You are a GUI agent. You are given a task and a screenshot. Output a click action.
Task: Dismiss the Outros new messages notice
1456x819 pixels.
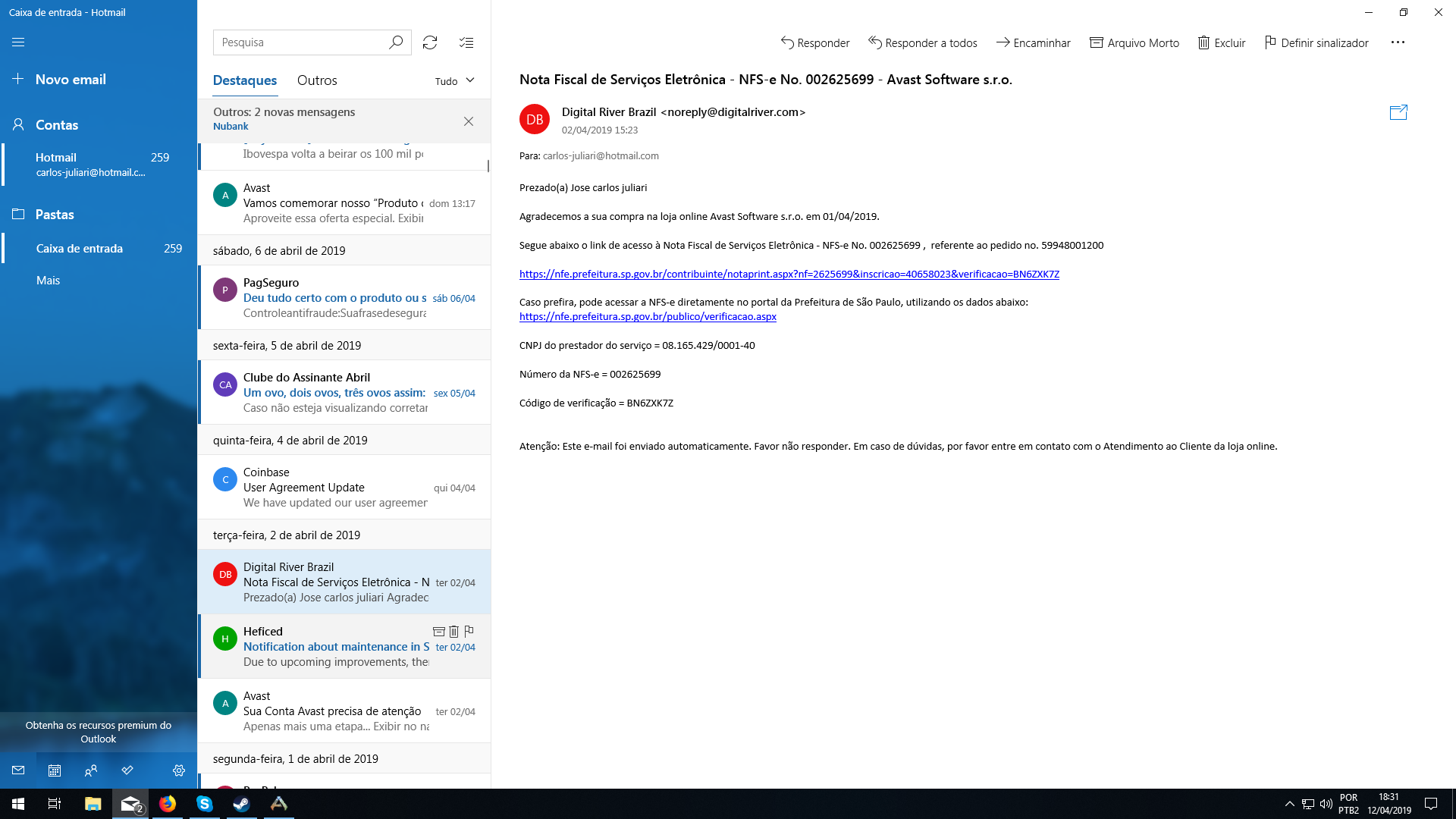click(x=469, y=121)
